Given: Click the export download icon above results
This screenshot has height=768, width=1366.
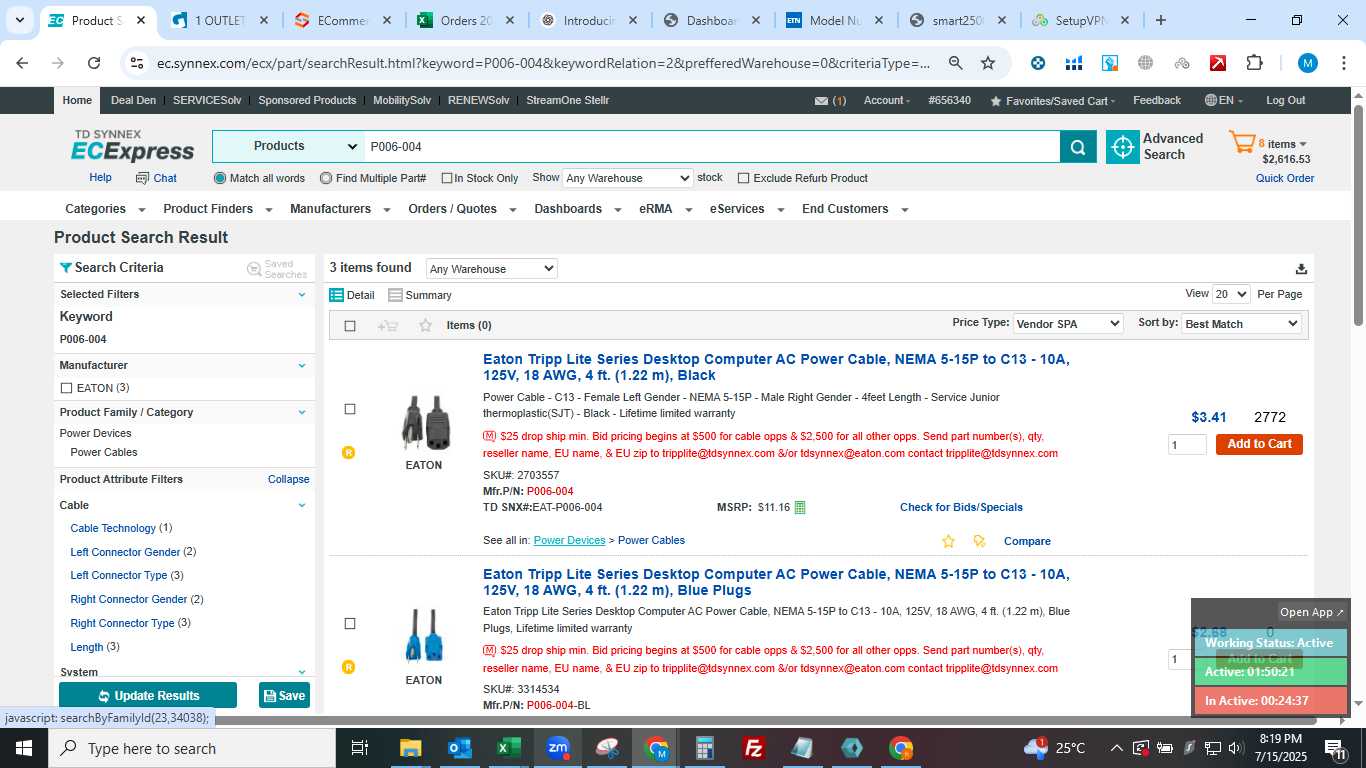Looking at the screenshot, I should point(1301,268).
